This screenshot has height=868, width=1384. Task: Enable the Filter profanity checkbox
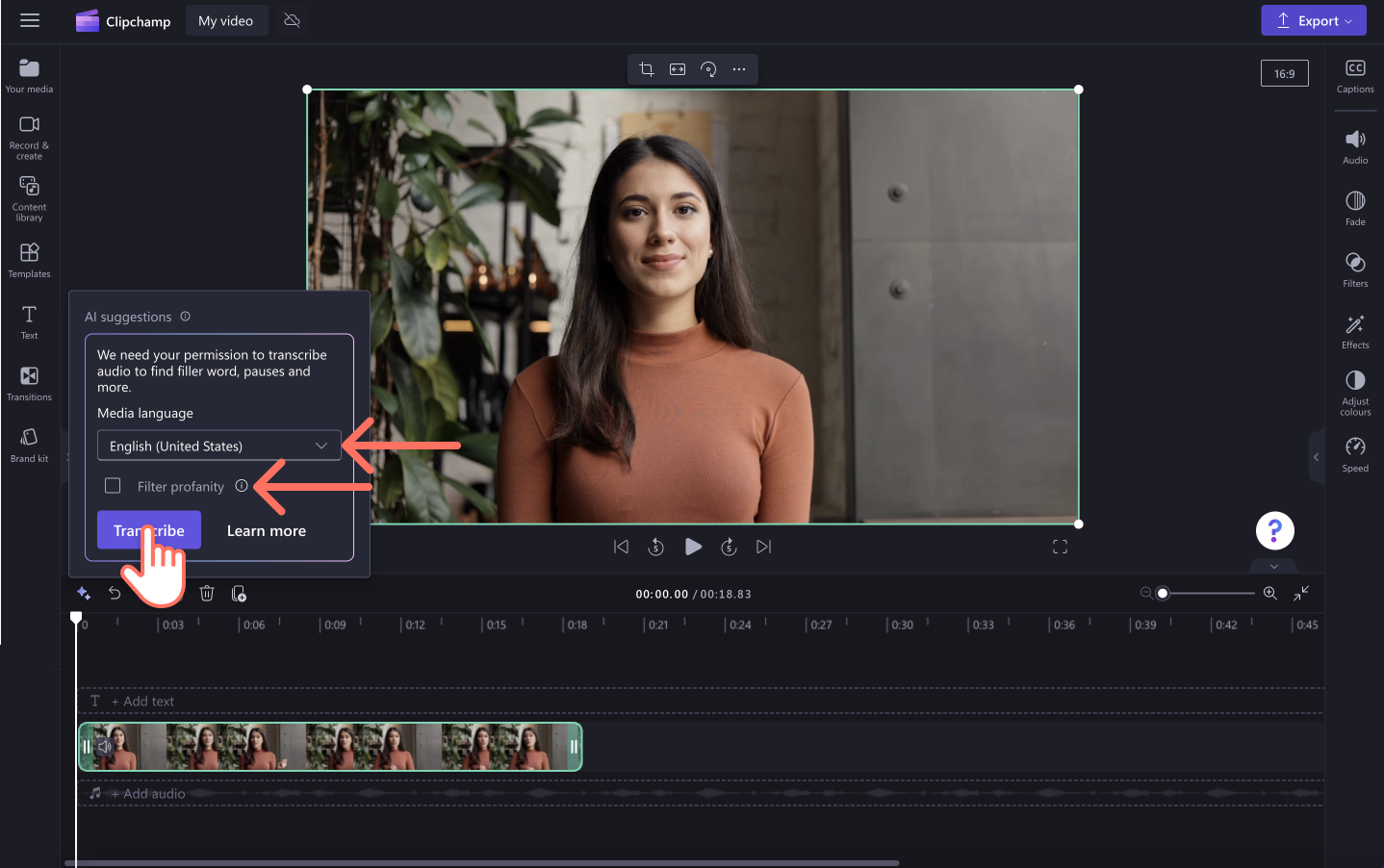(x=113, y=486)
